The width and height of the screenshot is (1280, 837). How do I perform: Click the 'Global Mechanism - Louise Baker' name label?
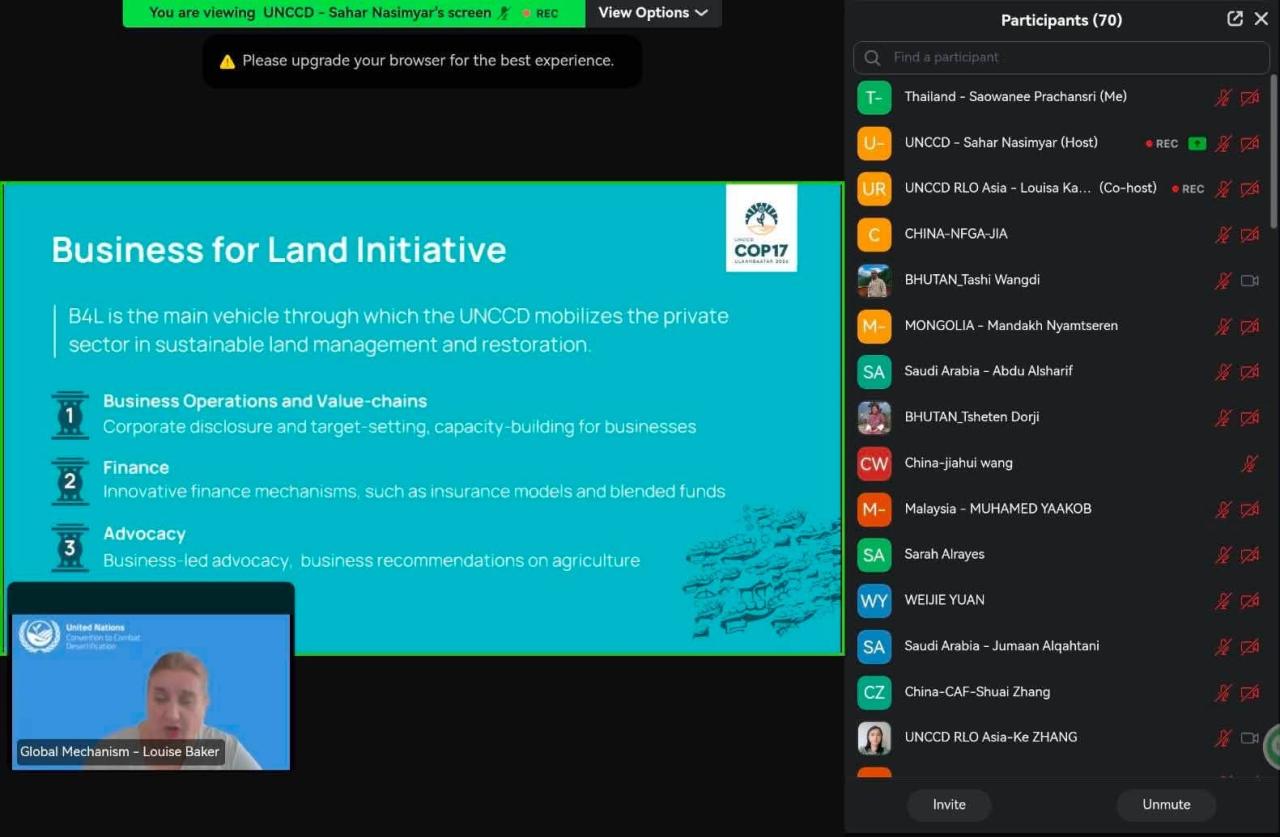click(119, 752)
